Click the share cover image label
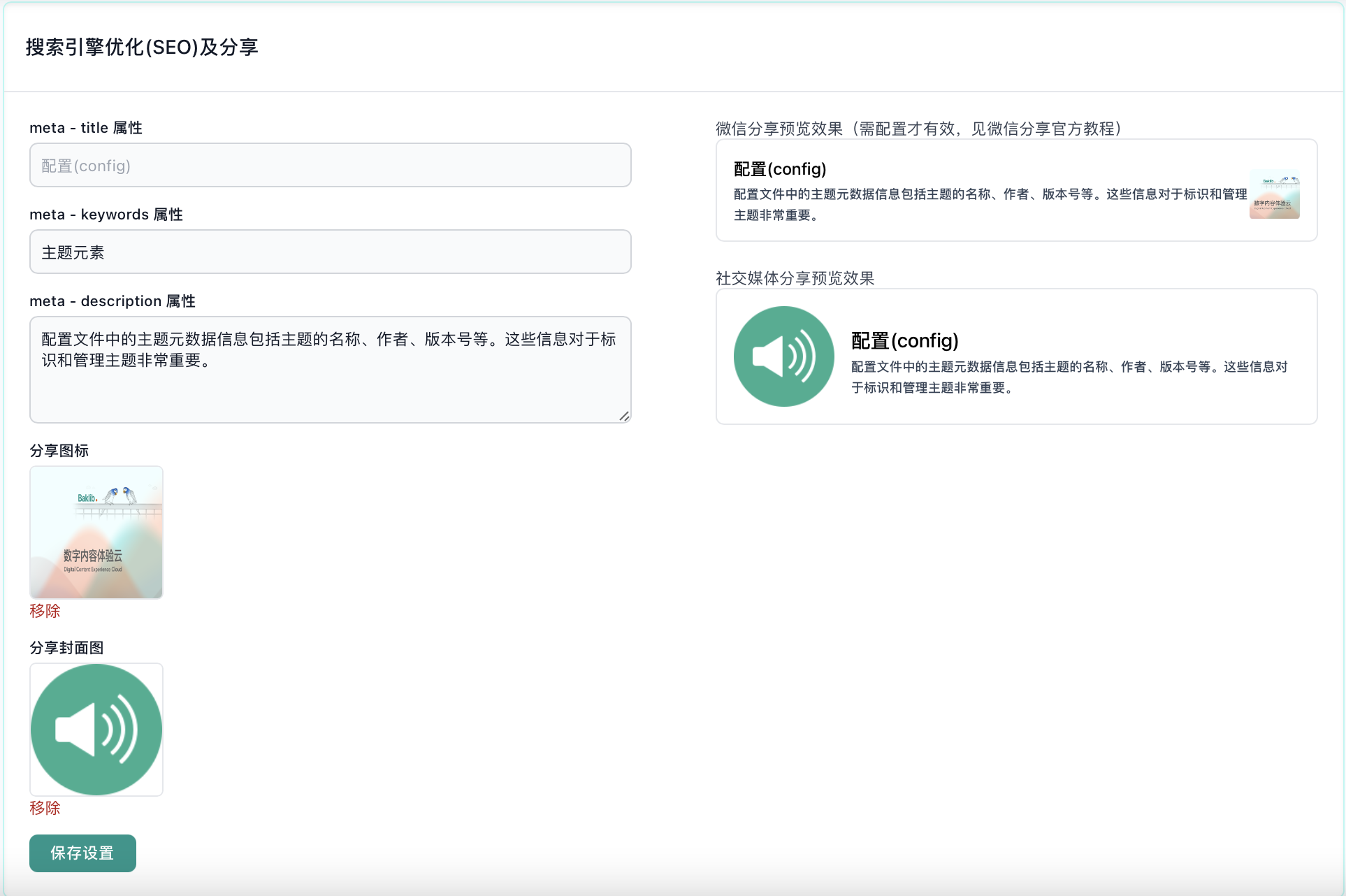Screen dimensions: 1346x896 (x=66, y=648)
